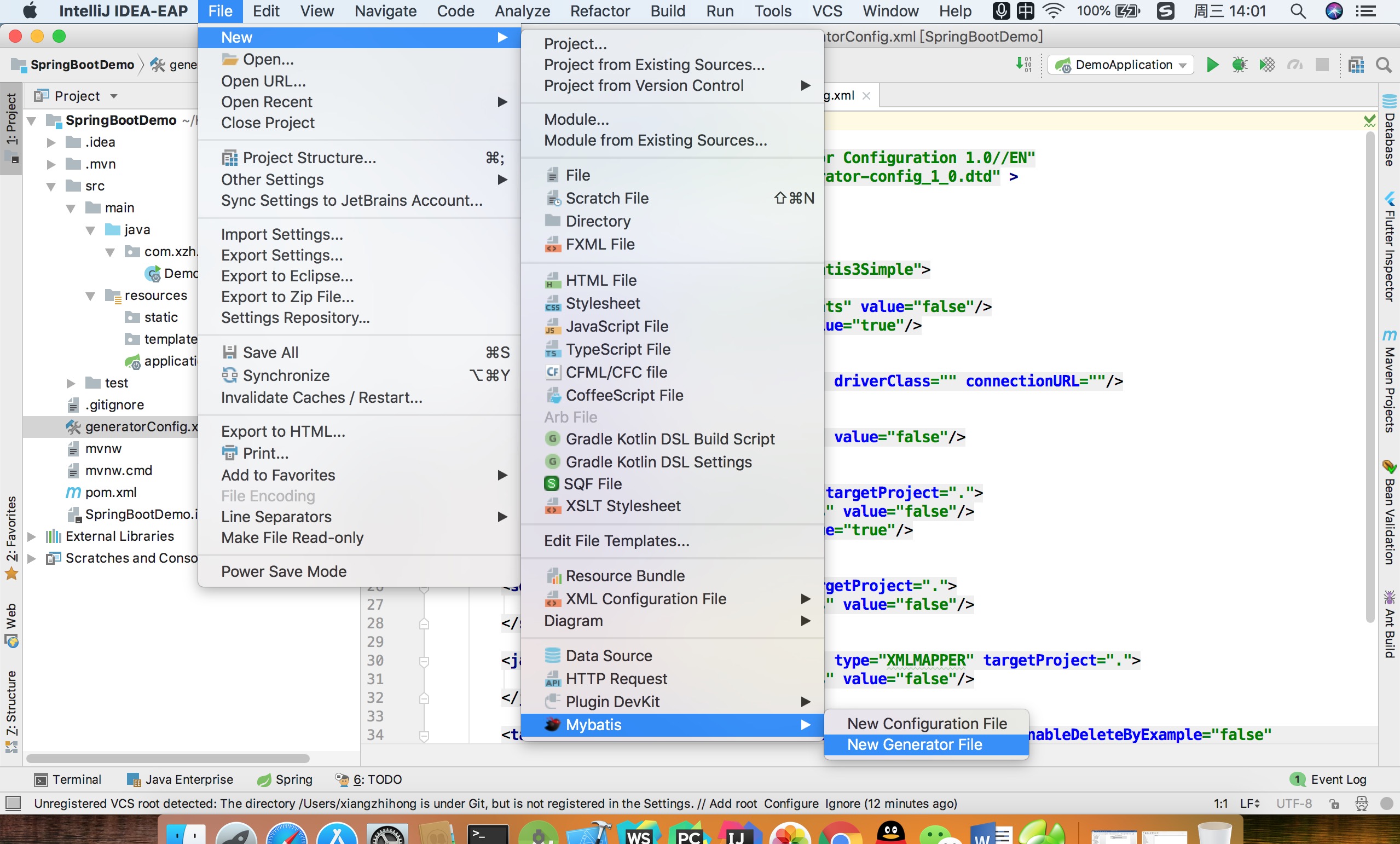Click UTF-8 encoding in status bar
This screenshot has height=844, width=1400.
pos(1294,803)
